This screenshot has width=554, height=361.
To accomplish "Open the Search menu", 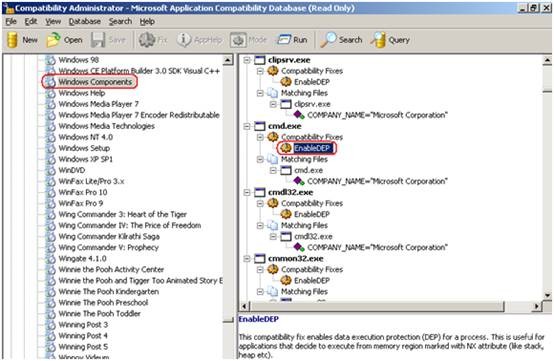I will [120, 22].
